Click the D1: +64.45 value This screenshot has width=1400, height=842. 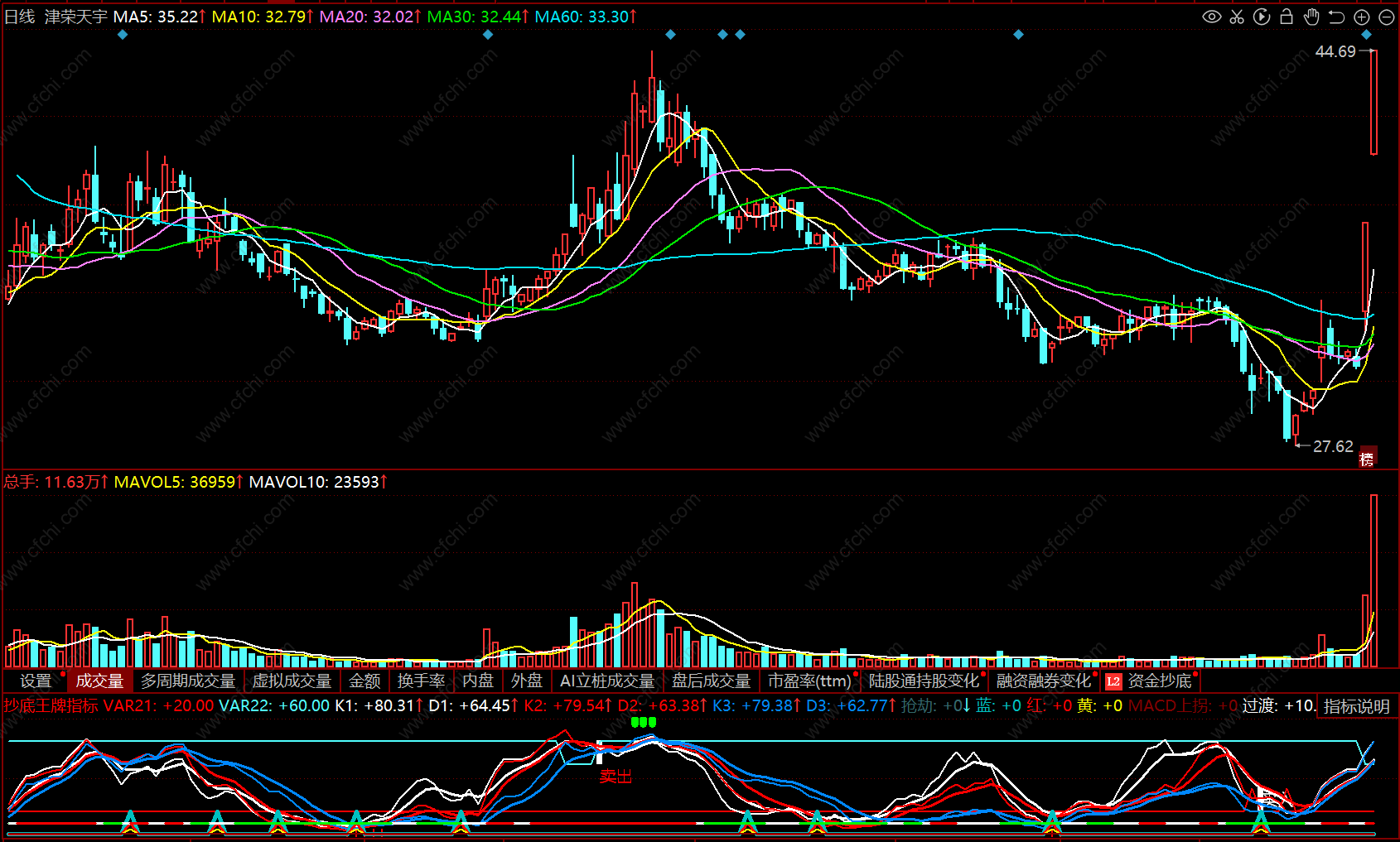coord(473,705)
